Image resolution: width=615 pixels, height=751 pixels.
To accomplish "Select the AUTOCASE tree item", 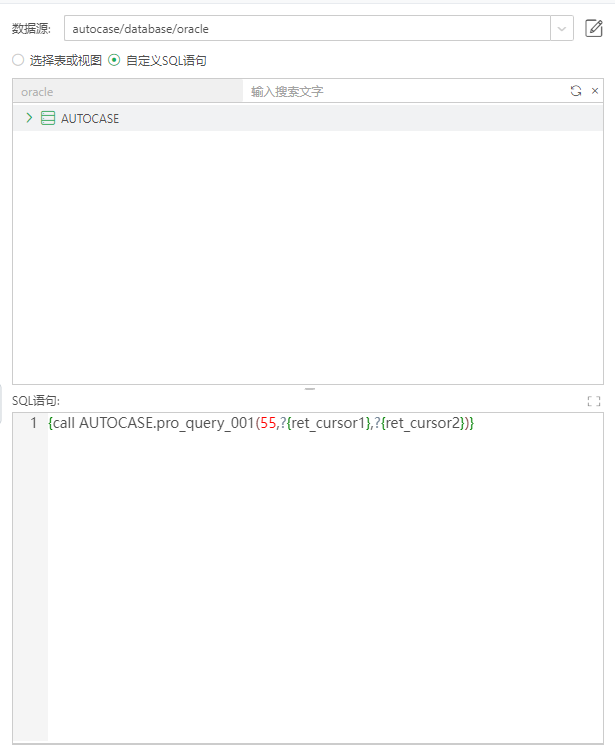I will point(308,118).
